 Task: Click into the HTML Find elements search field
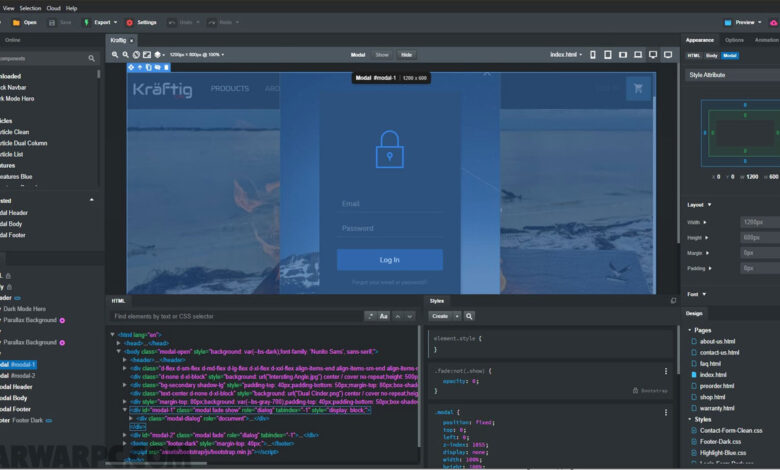[x=236, y=316]
